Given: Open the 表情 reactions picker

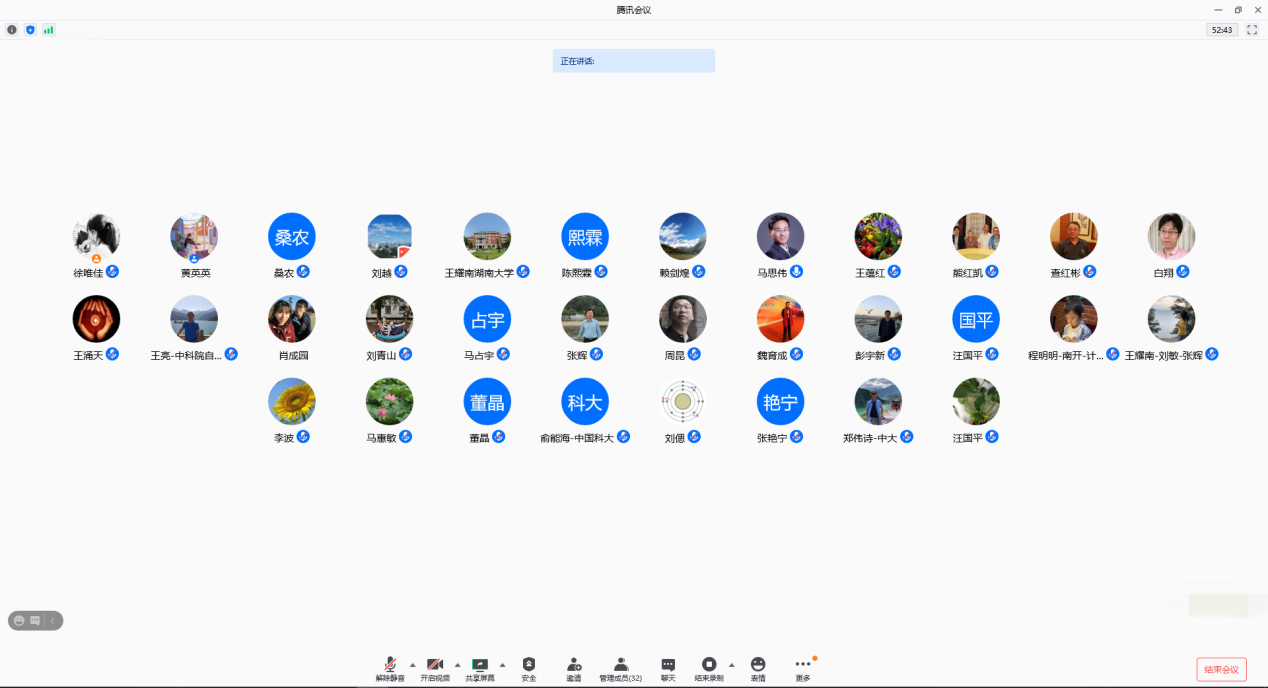Looking at the screenshot, I should tap(758, 669).
